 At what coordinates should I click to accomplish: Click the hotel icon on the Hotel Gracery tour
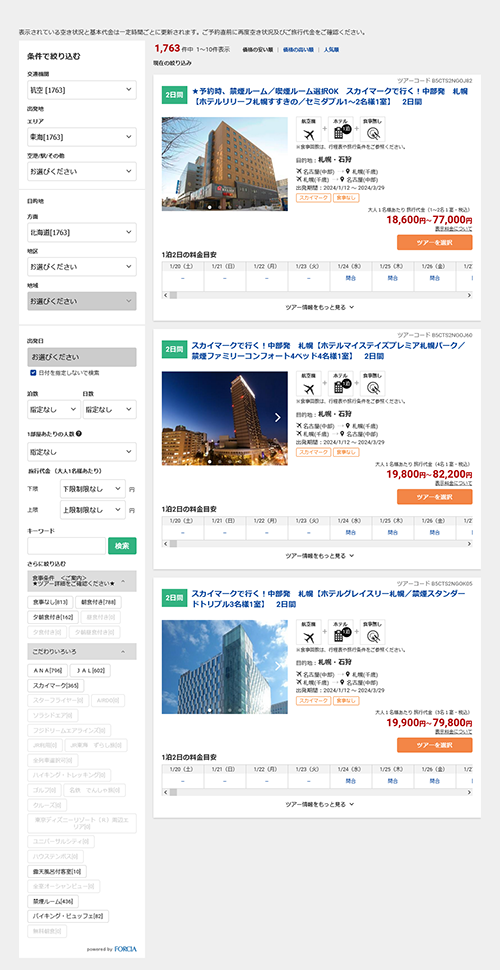click(x=341, y=632)
